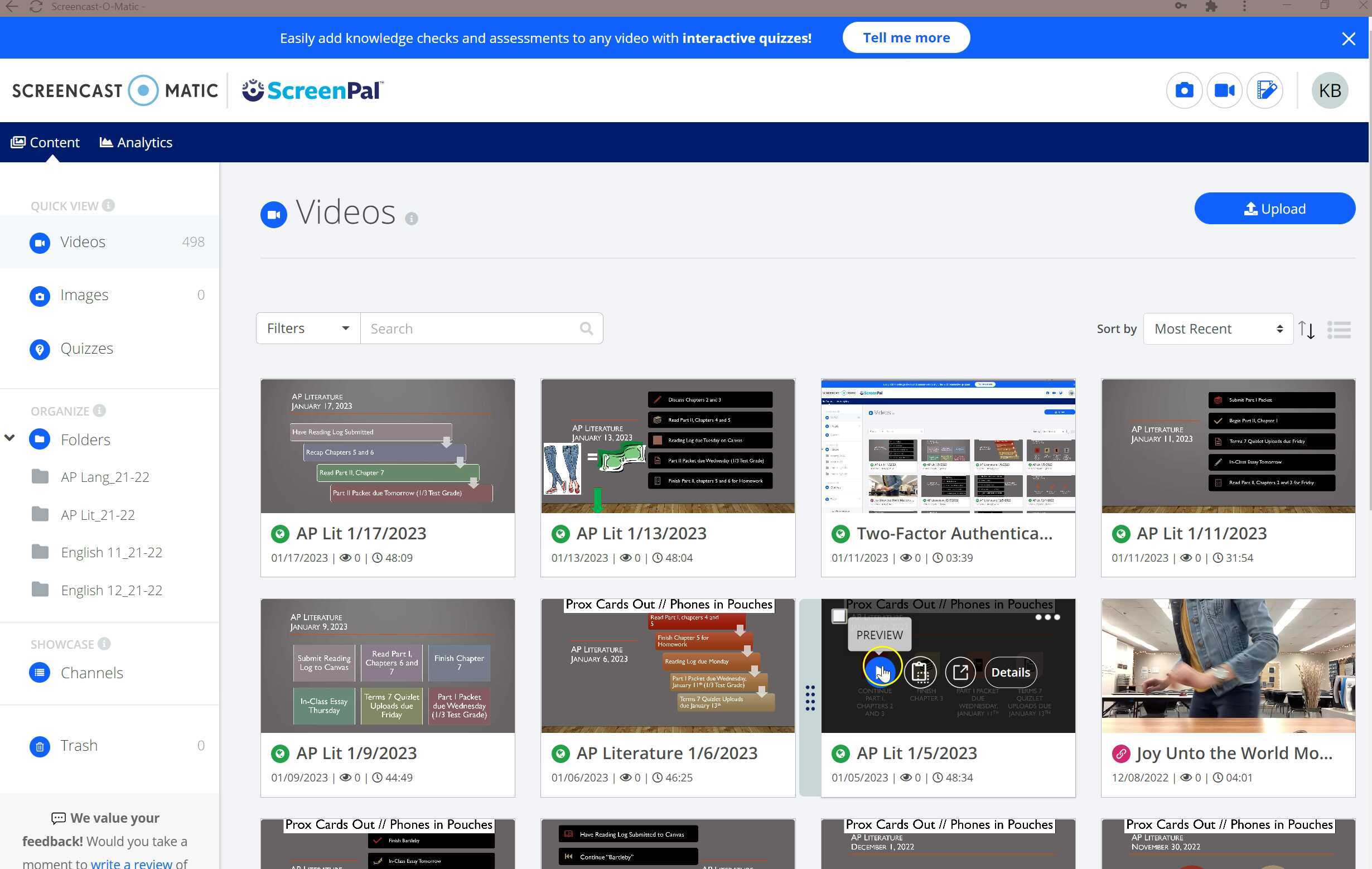Open the video editor icon in header
Viewport: 1372px width, 869px height.
tap(1265, 90)
